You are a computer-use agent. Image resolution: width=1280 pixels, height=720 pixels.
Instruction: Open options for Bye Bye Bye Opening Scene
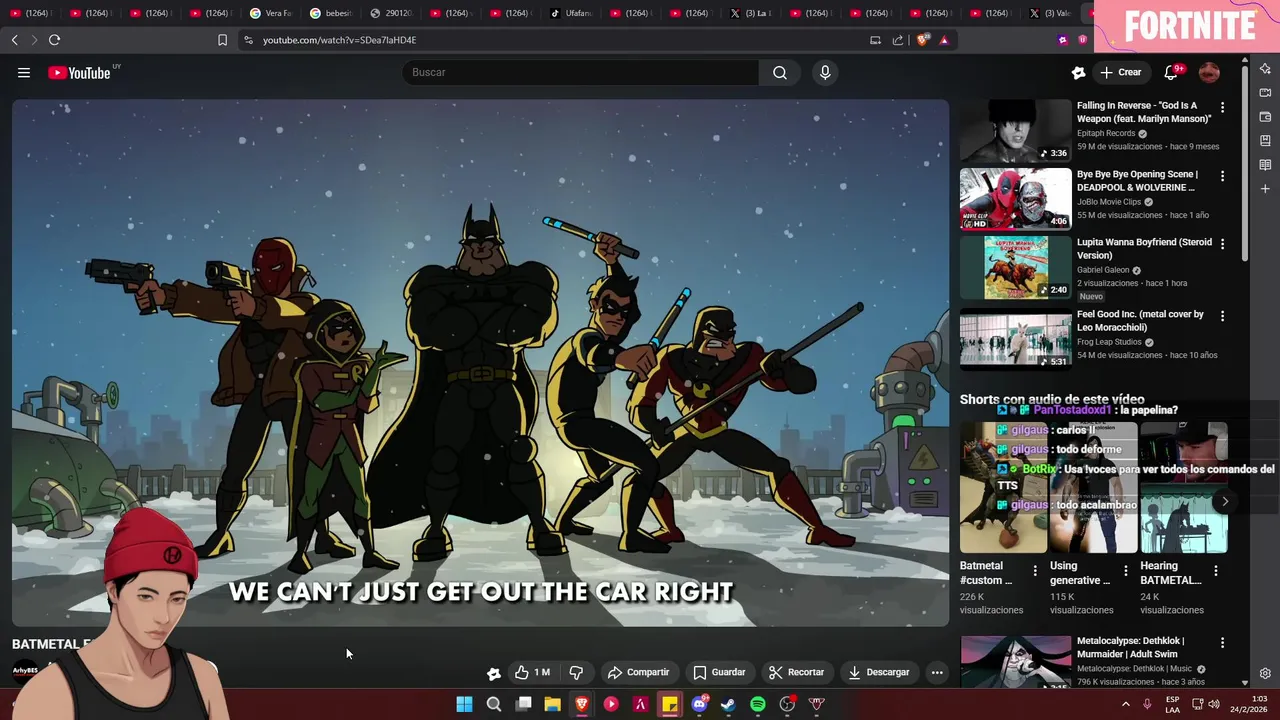pyautogui.click(x=1222, y=175)
